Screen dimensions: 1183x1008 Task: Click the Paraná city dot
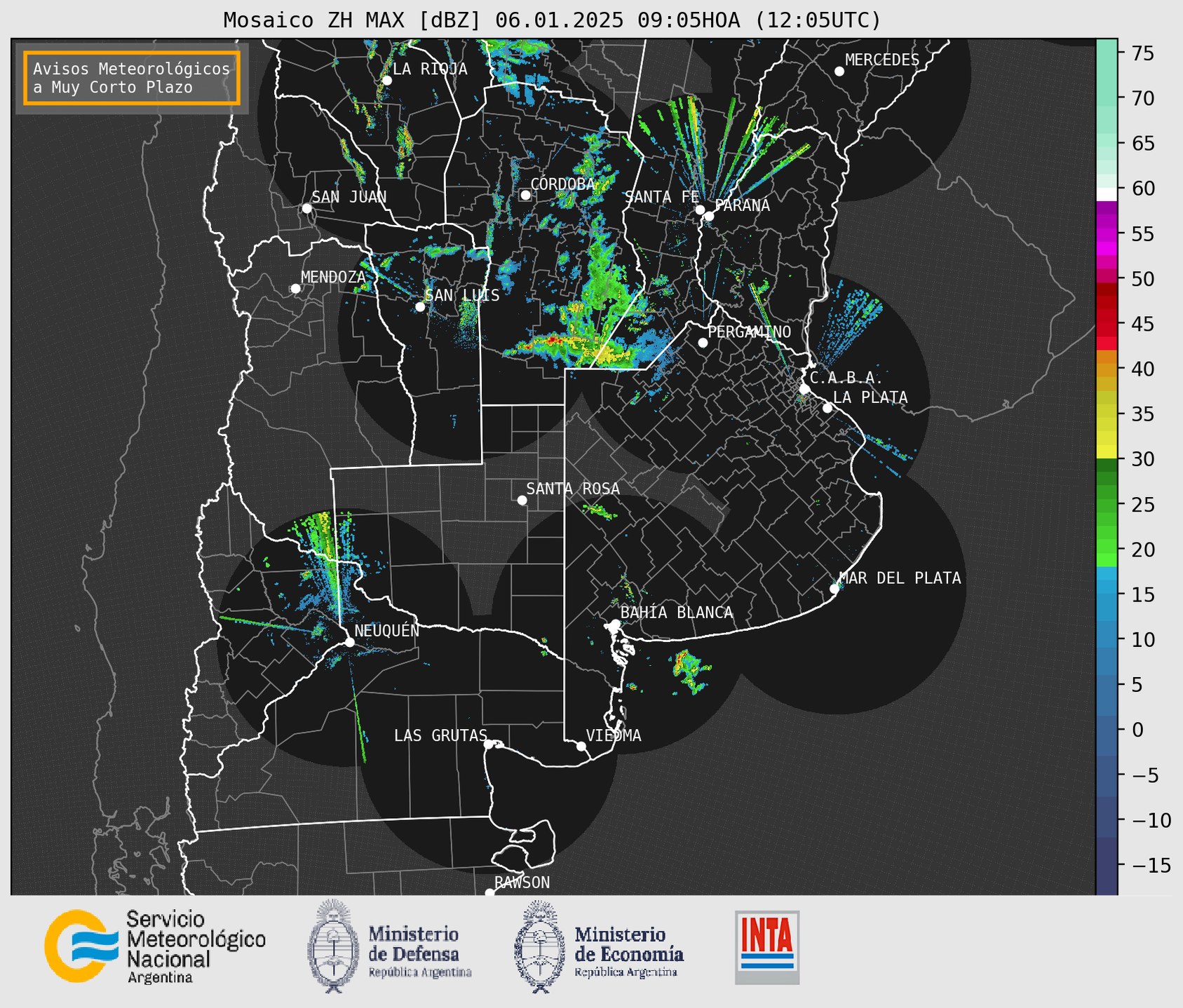(x=709, y=216)
